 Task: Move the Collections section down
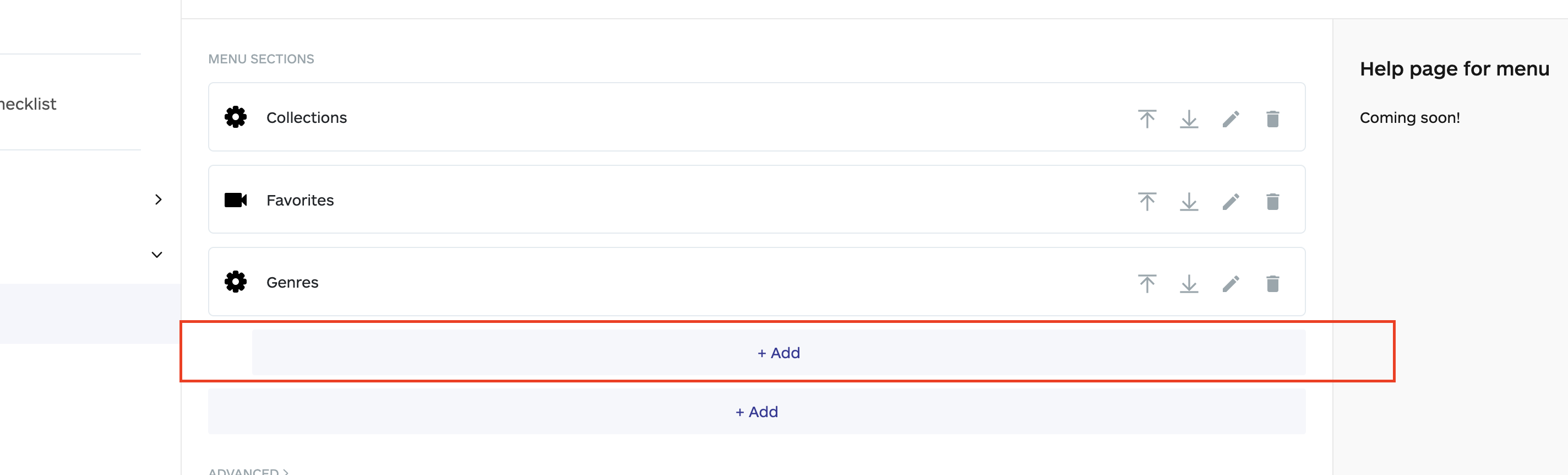[x=1189, y=117]
